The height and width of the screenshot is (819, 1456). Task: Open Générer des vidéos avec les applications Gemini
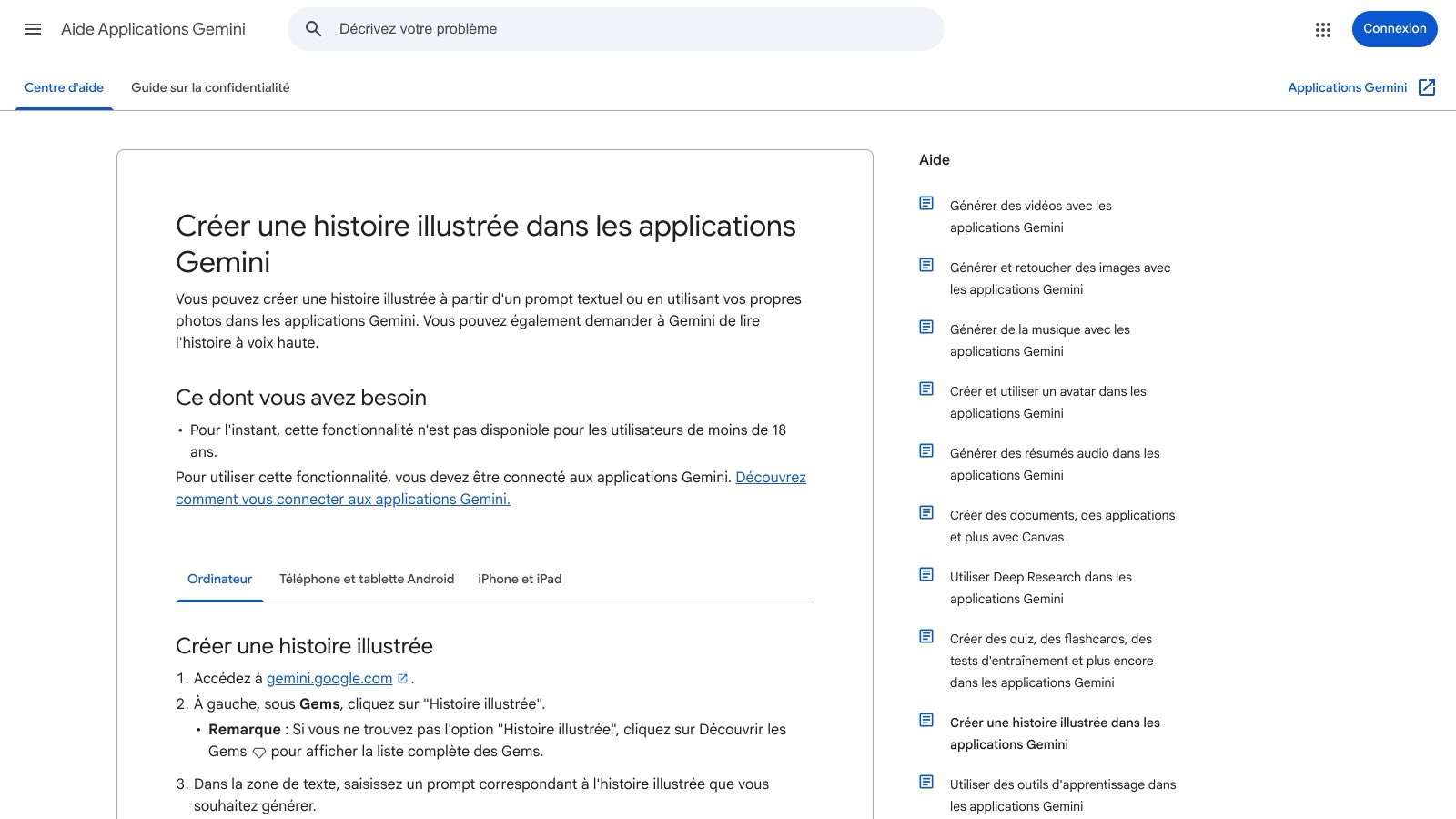[1030, 217]
